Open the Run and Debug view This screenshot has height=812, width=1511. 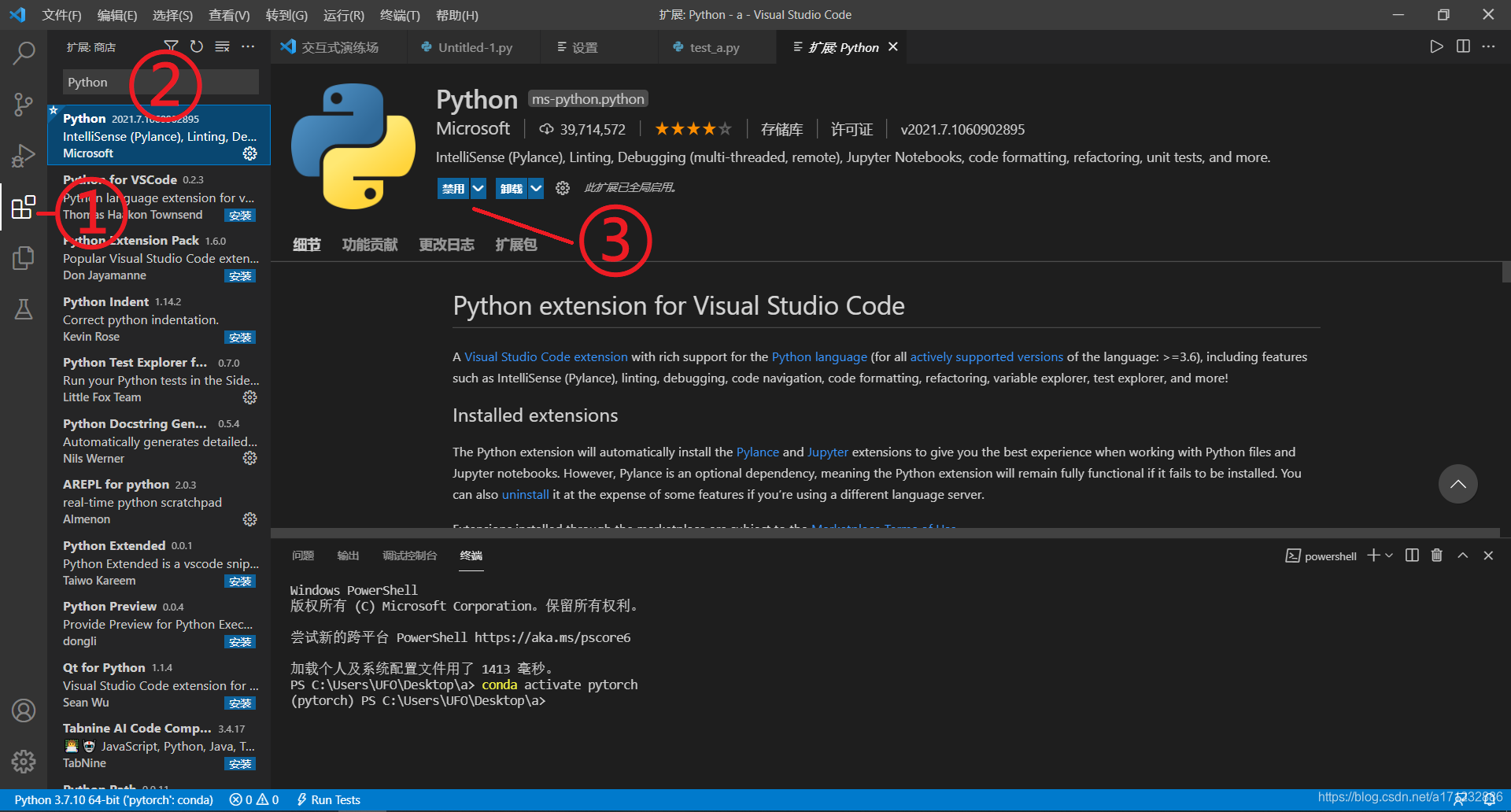click(x=24, y=155)
